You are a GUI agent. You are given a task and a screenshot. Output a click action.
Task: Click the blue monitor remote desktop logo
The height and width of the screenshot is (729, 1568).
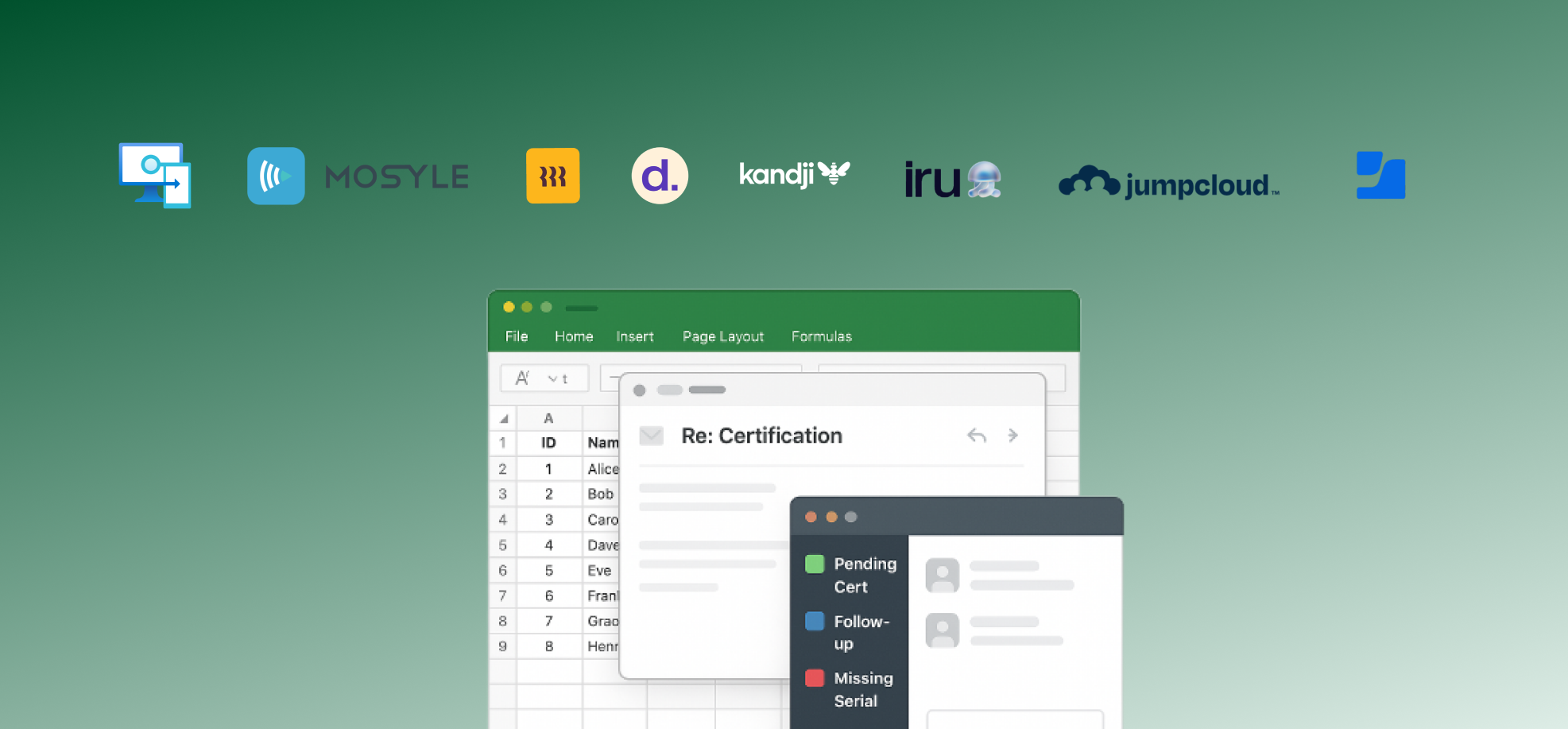155,175
